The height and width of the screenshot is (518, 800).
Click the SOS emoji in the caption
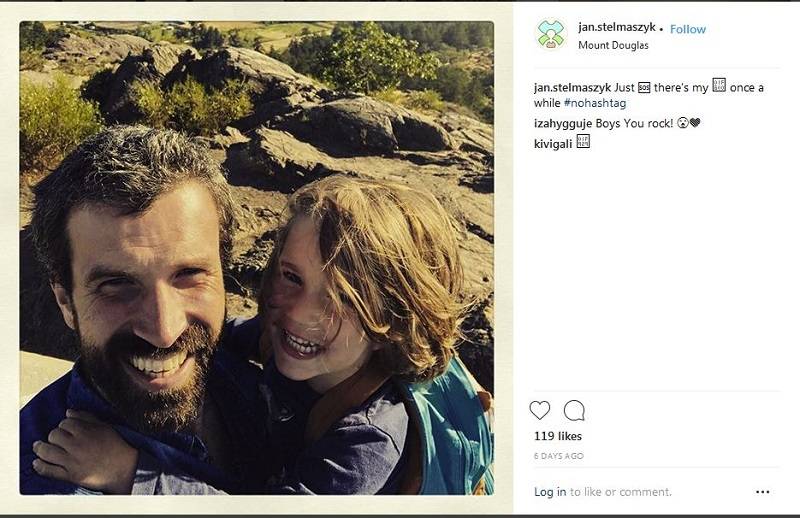(645, 88)
